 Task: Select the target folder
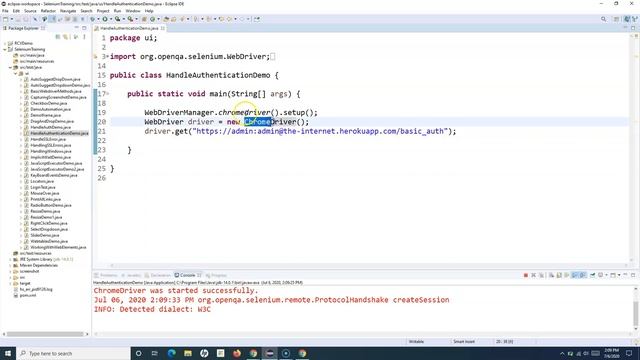pyautogui.click(x=25, y=283)
